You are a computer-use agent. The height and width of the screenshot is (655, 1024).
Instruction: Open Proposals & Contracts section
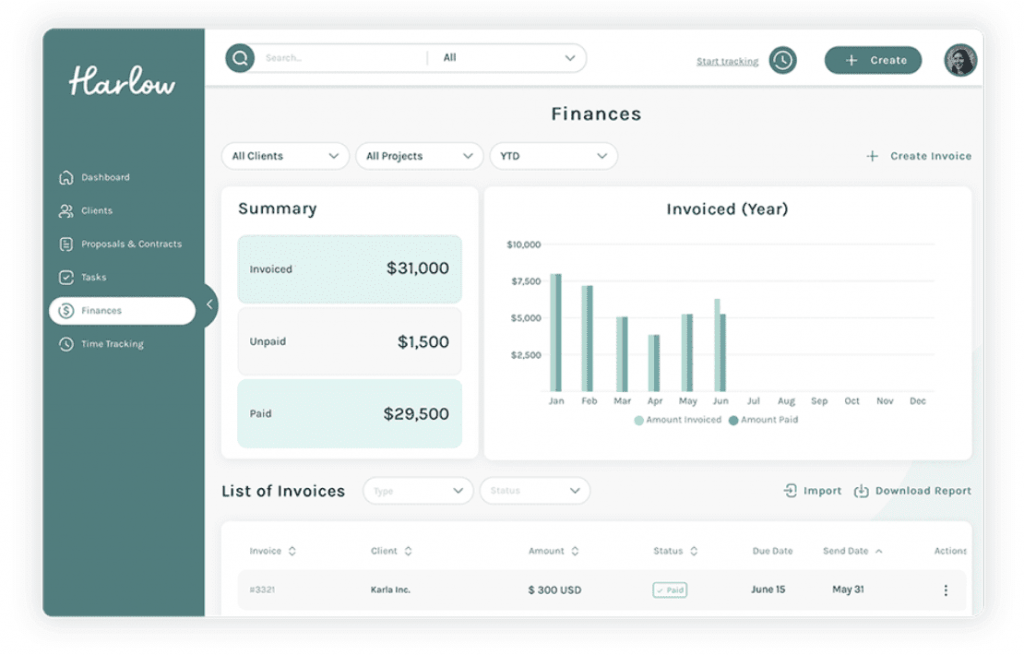coord(131,244)
